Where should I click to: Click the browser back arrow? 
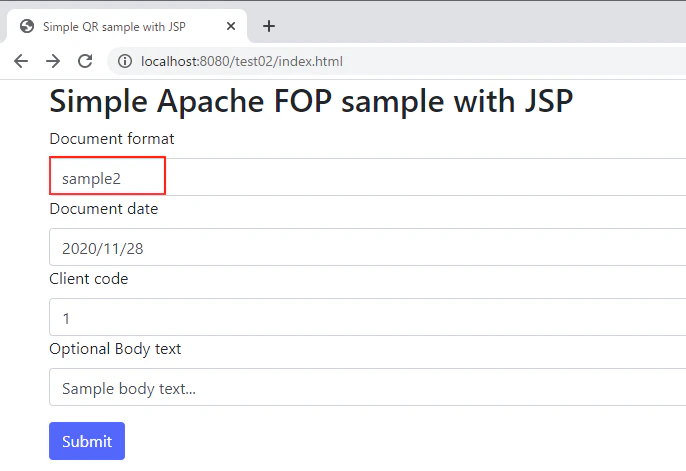click(21, 61)
